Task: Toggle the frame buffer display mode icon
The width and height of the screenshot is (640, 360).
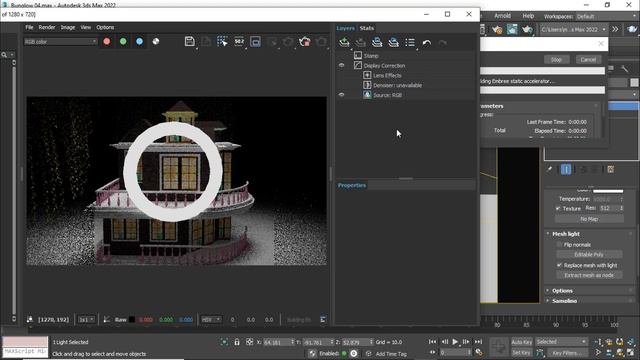Action: tap(256, 41)
